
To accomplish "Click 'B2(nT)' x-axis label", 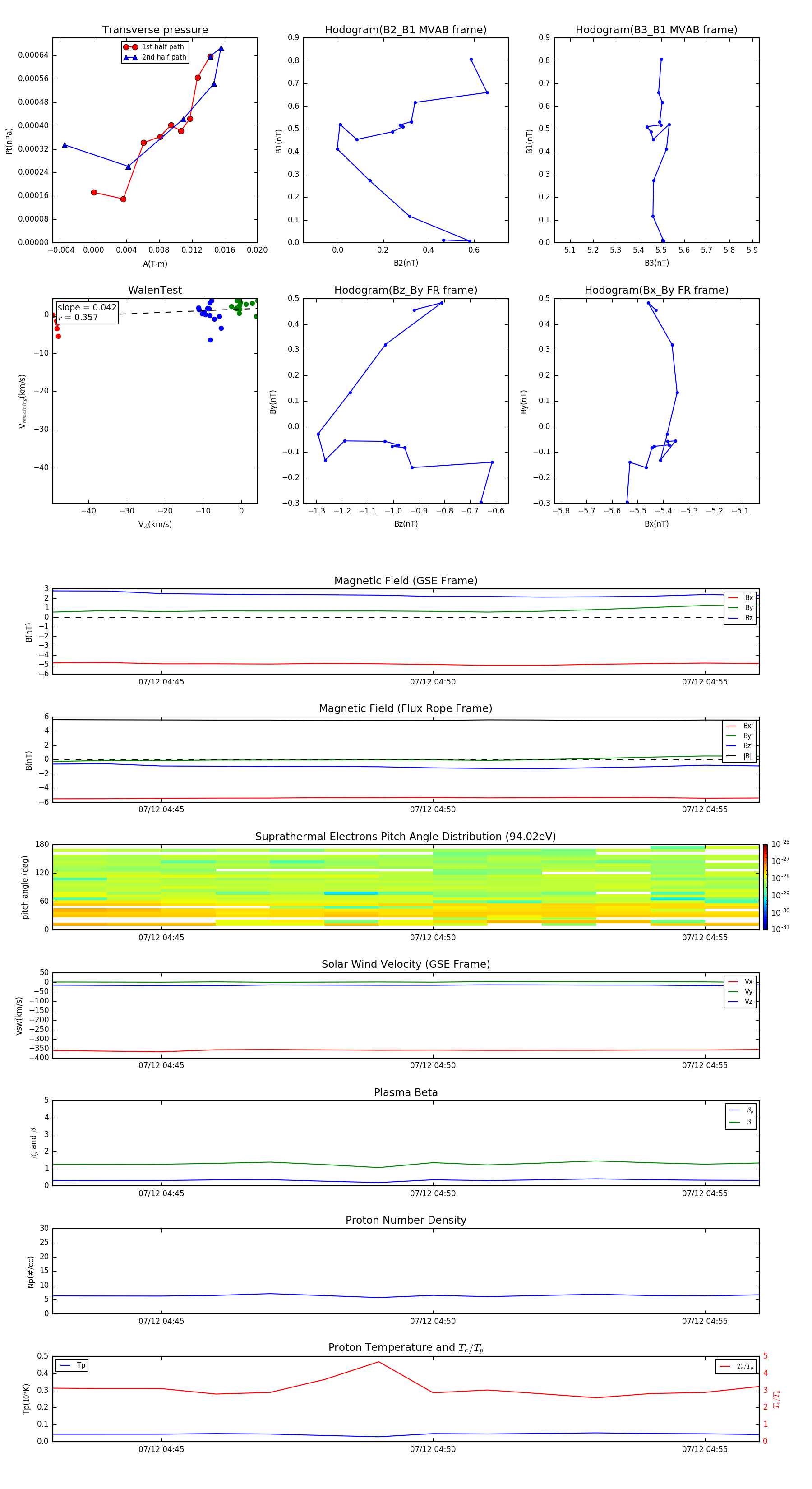I will 406,263.
